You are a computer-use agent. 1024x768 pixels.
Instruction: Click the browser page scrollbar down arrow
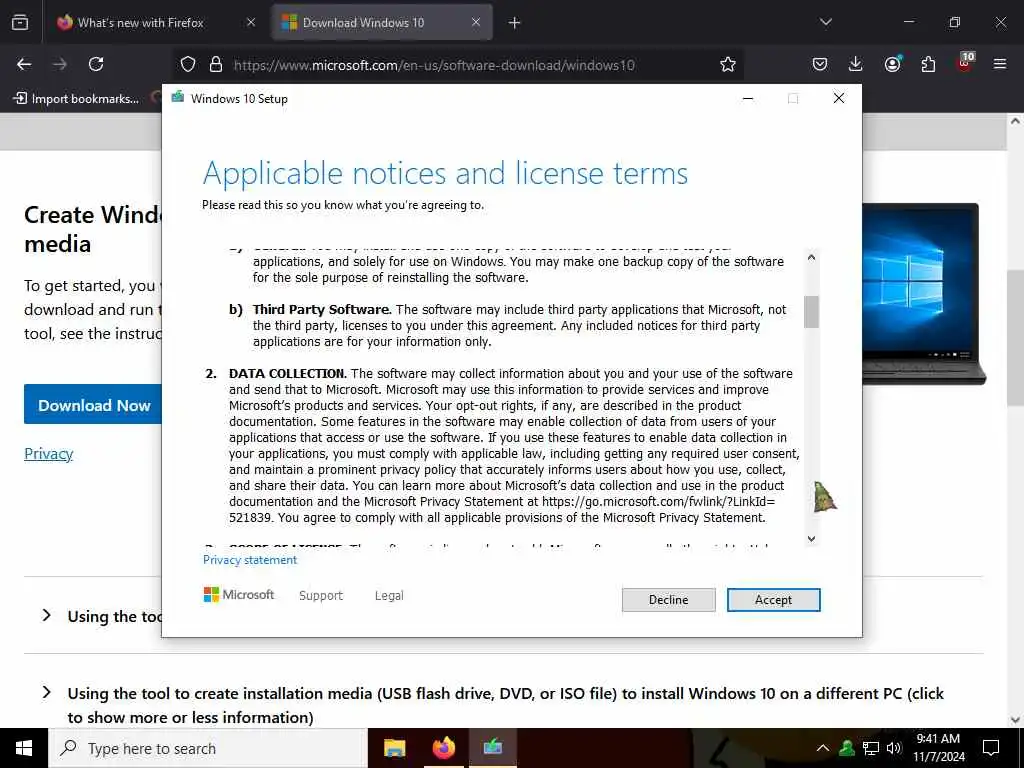[x=1016, y=720]
